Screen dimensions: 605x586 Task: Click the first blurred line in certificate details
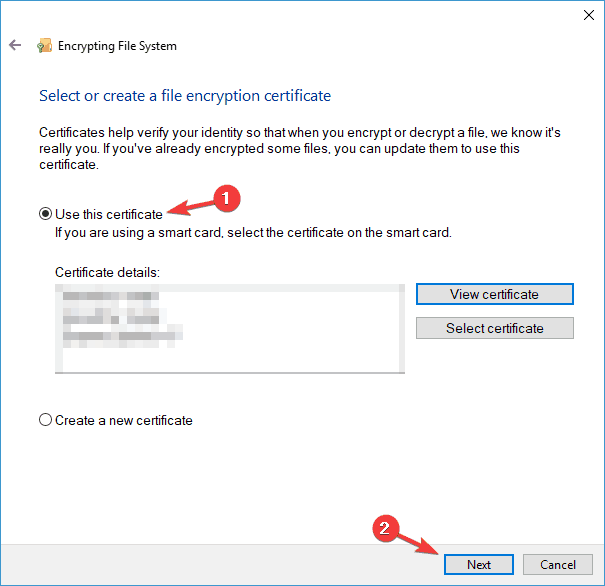tap(110, 297)
